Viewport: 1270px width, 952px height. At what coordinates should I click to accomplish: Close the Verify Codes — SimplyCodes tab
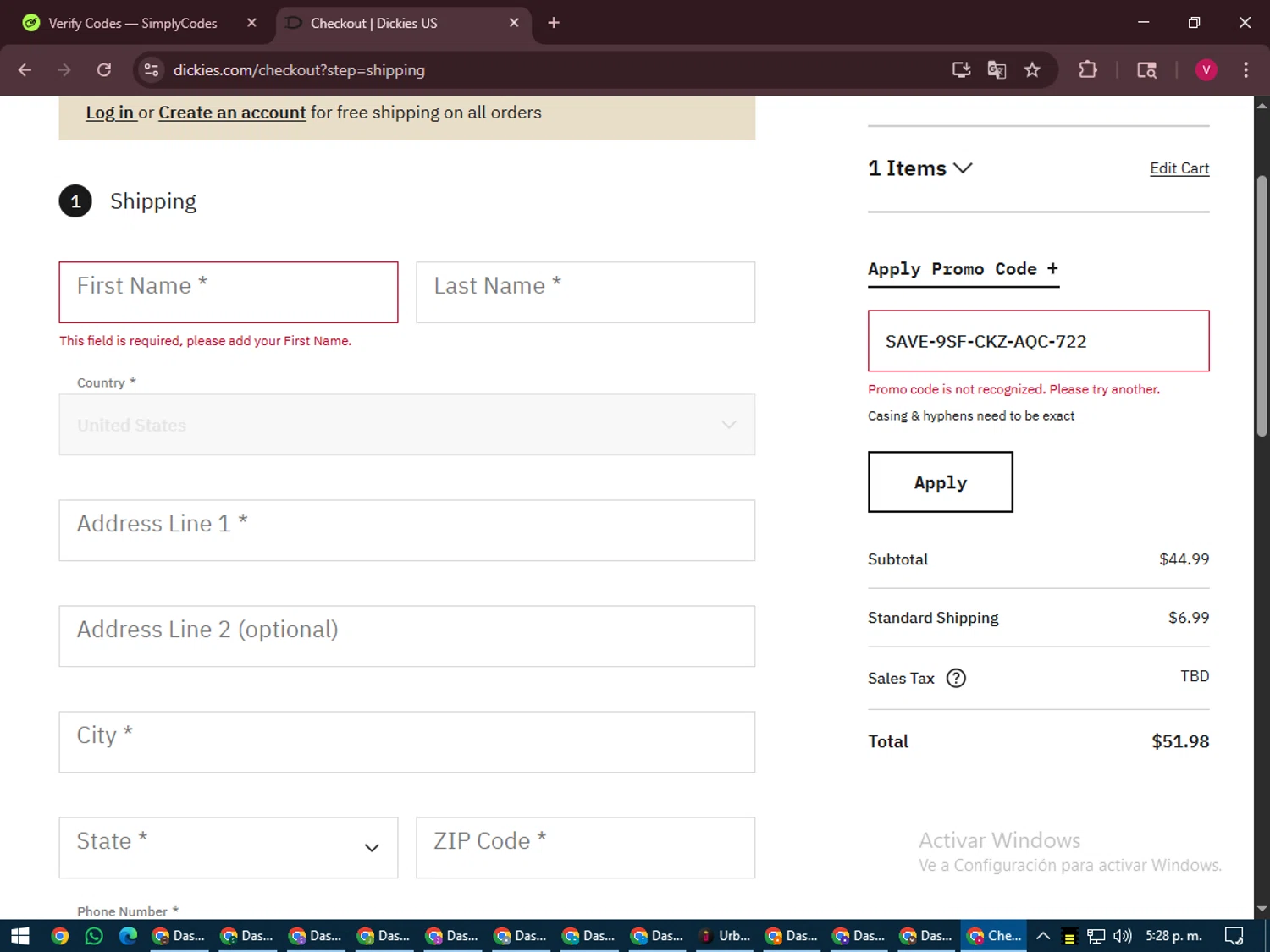(x=251, y=23)
